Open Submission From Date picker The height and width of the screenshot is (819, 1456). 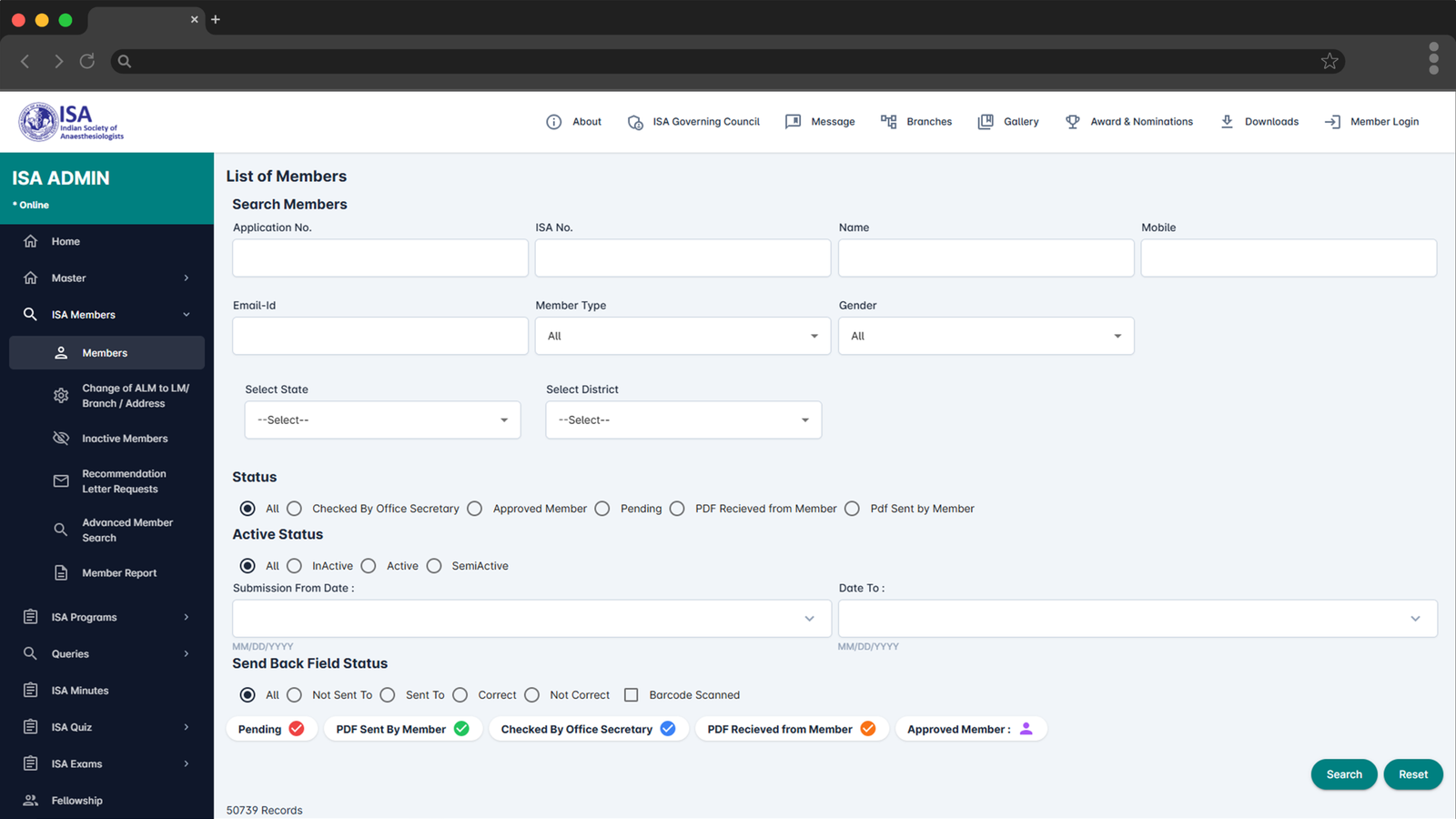531,619
